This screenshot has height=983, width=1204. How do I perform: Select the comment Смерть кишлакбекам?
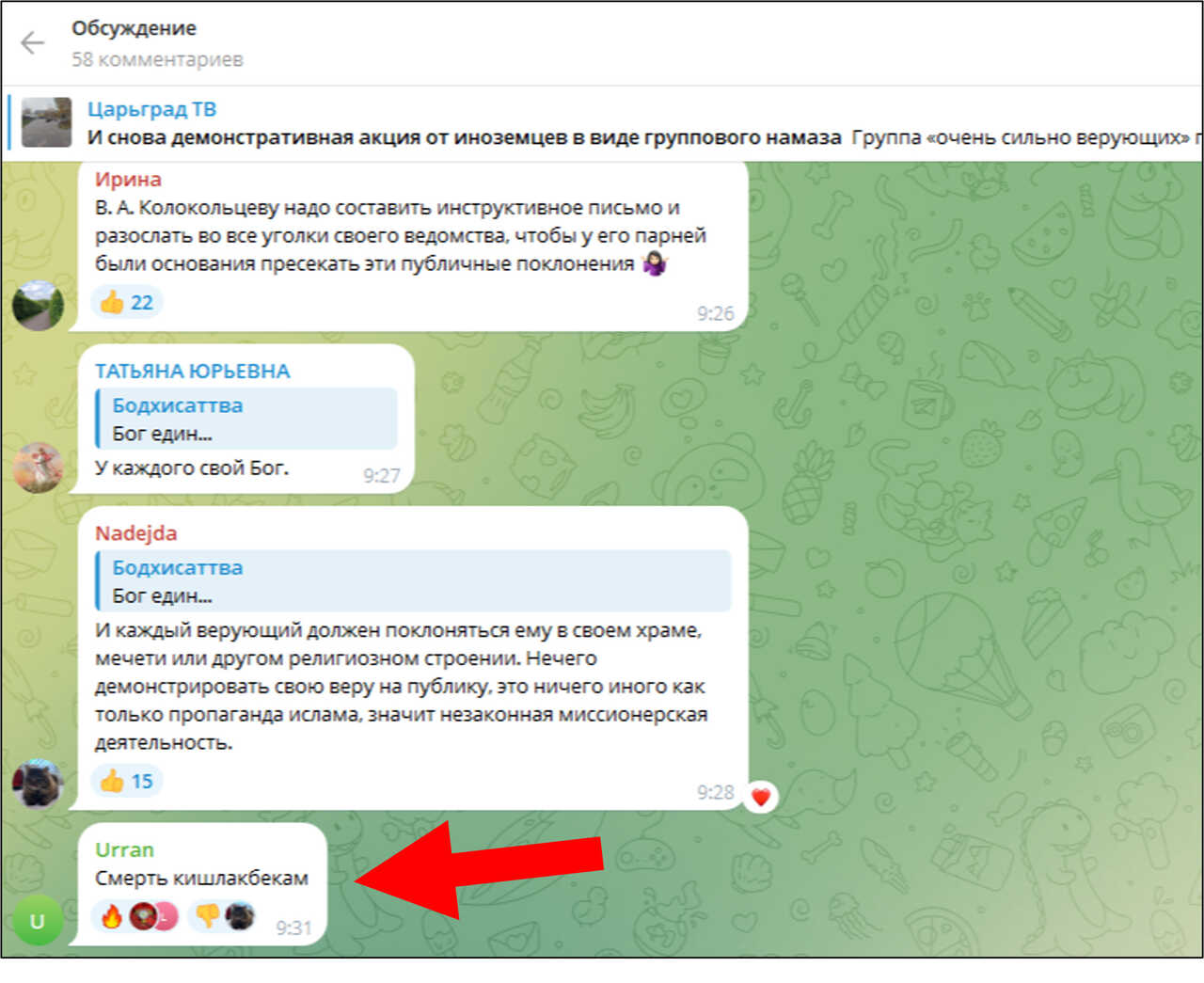[x=201, y=878]
